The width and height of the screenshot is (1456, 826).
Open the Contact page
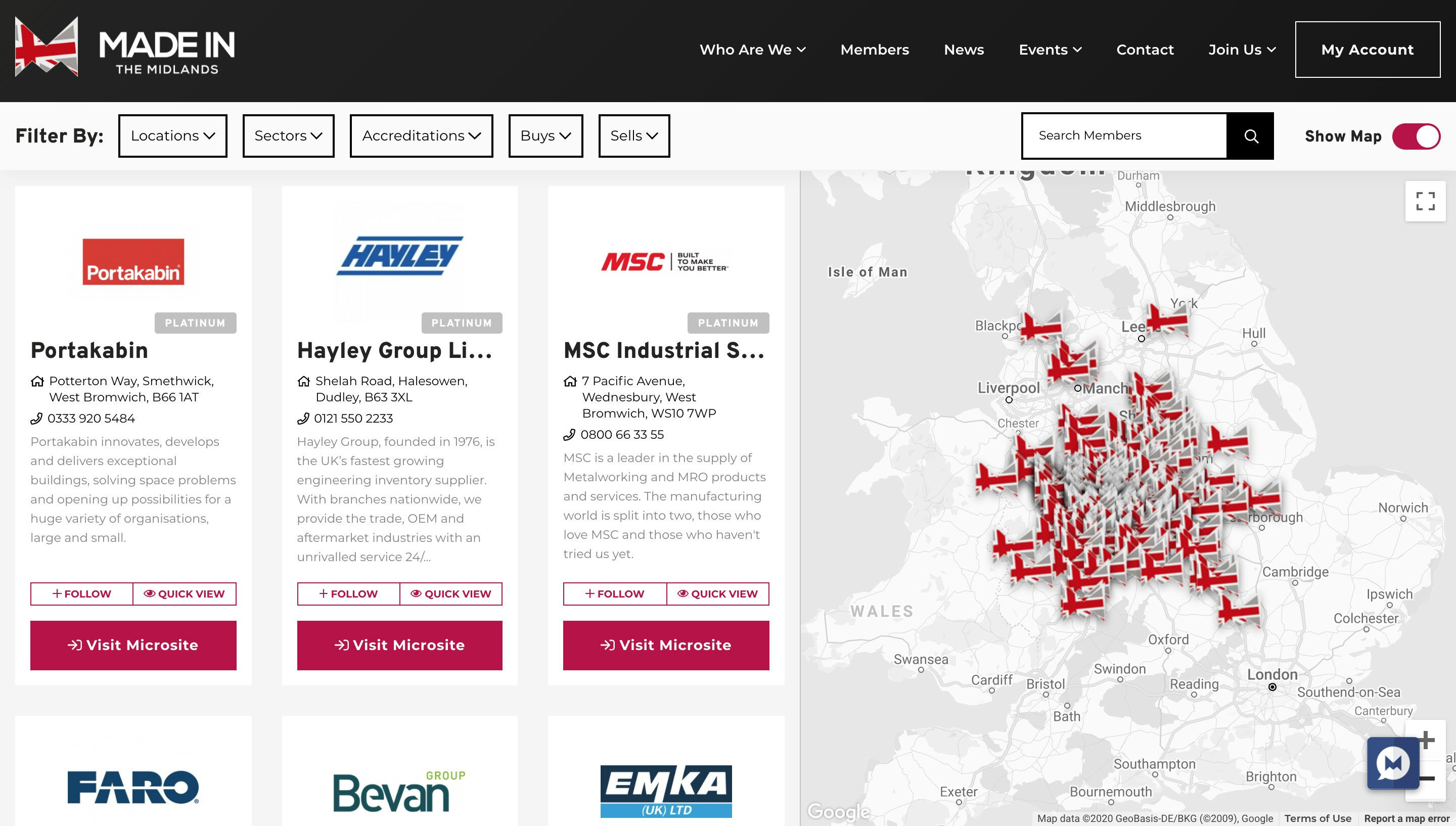click(x=1145, y=50)
